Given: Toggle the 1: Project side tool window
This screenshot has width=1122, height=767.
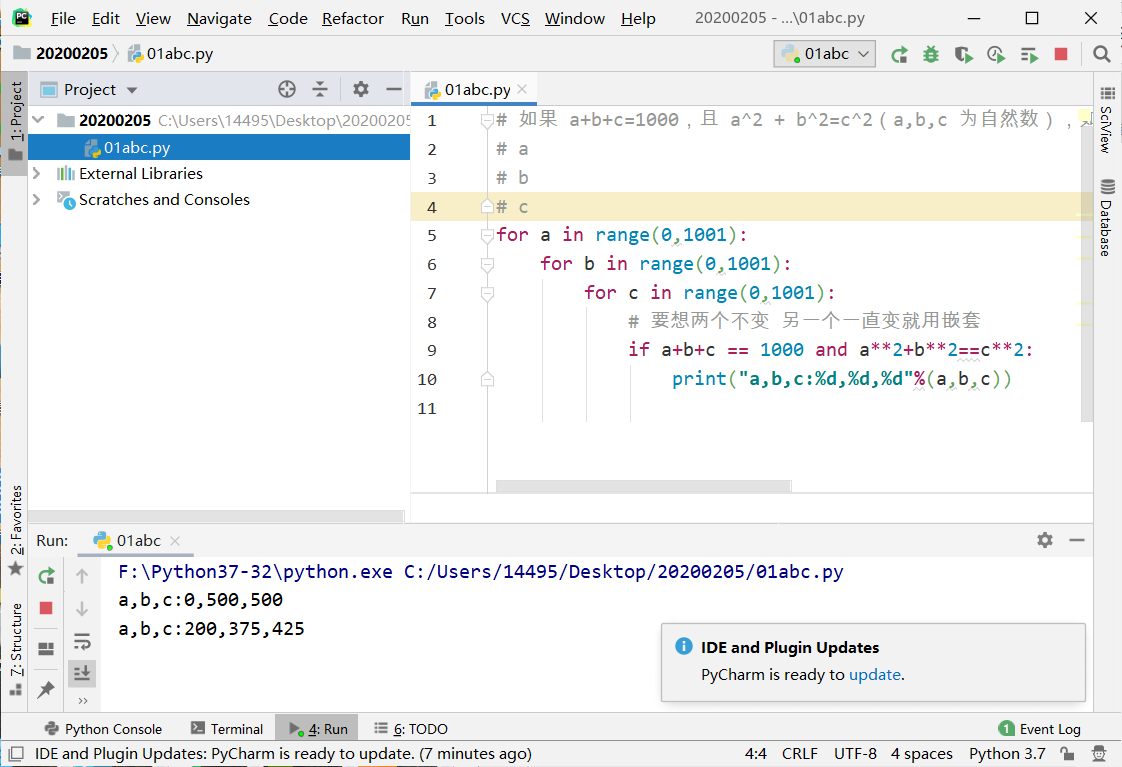Looking at the screenshot, I should pos(15,122).
